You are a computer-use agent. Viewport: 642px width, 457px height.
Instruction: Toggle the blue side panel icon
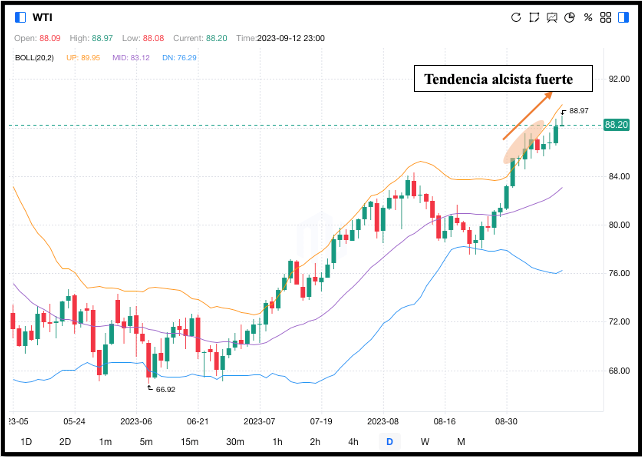click(622, 17)
